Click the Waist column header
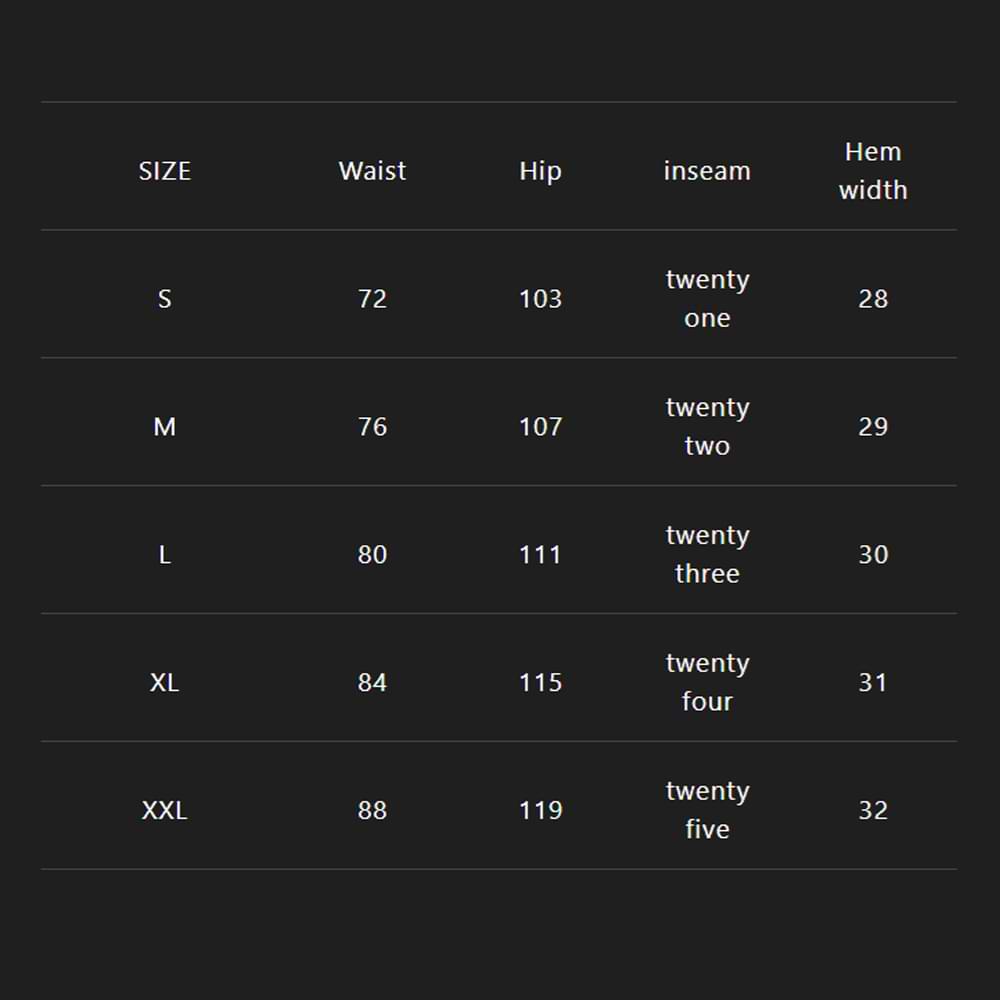 [372, 171]
